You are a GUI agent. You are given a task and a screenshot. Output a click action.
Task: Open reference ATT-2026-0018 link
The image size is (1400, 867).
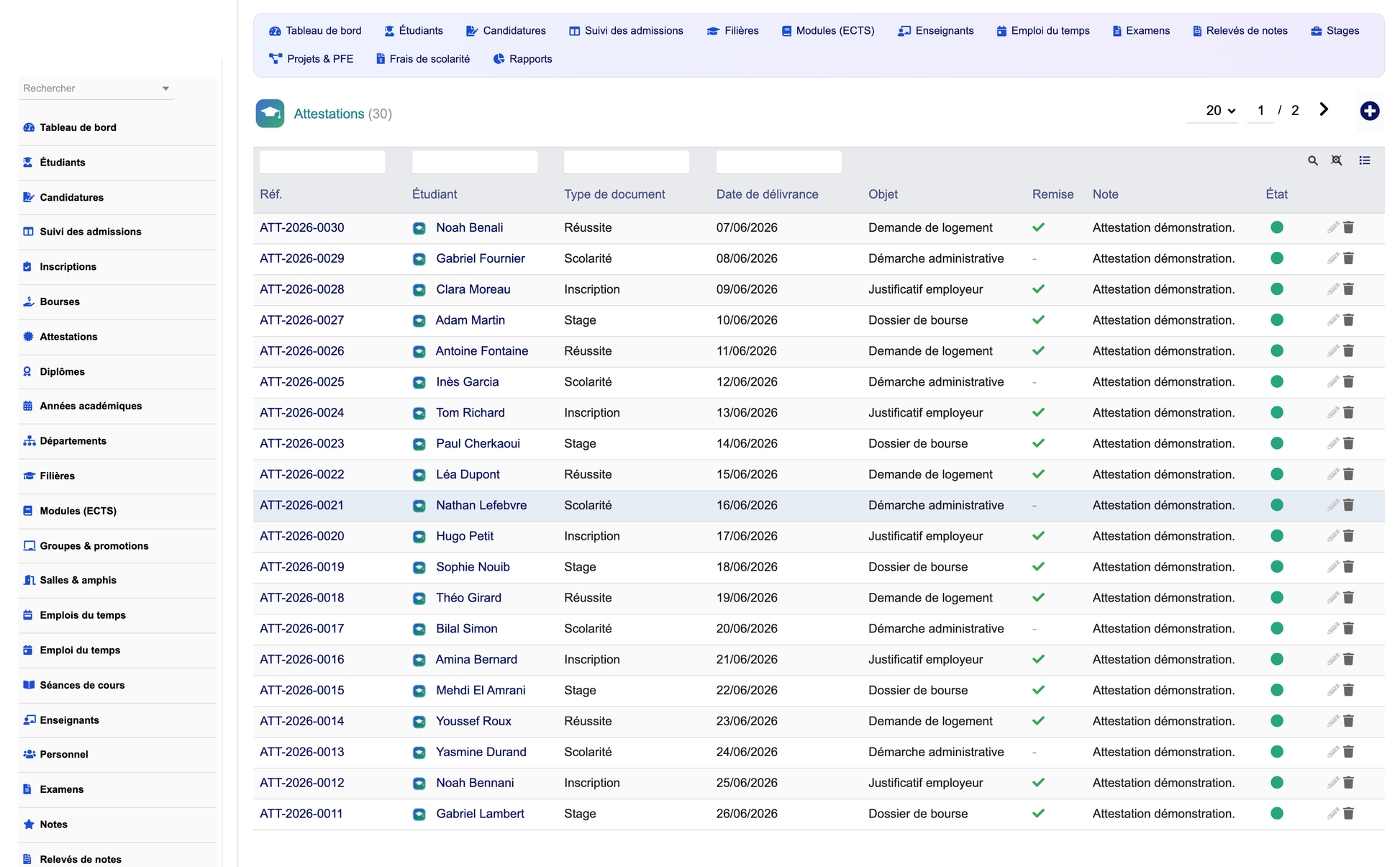click(x=301, y=598)
